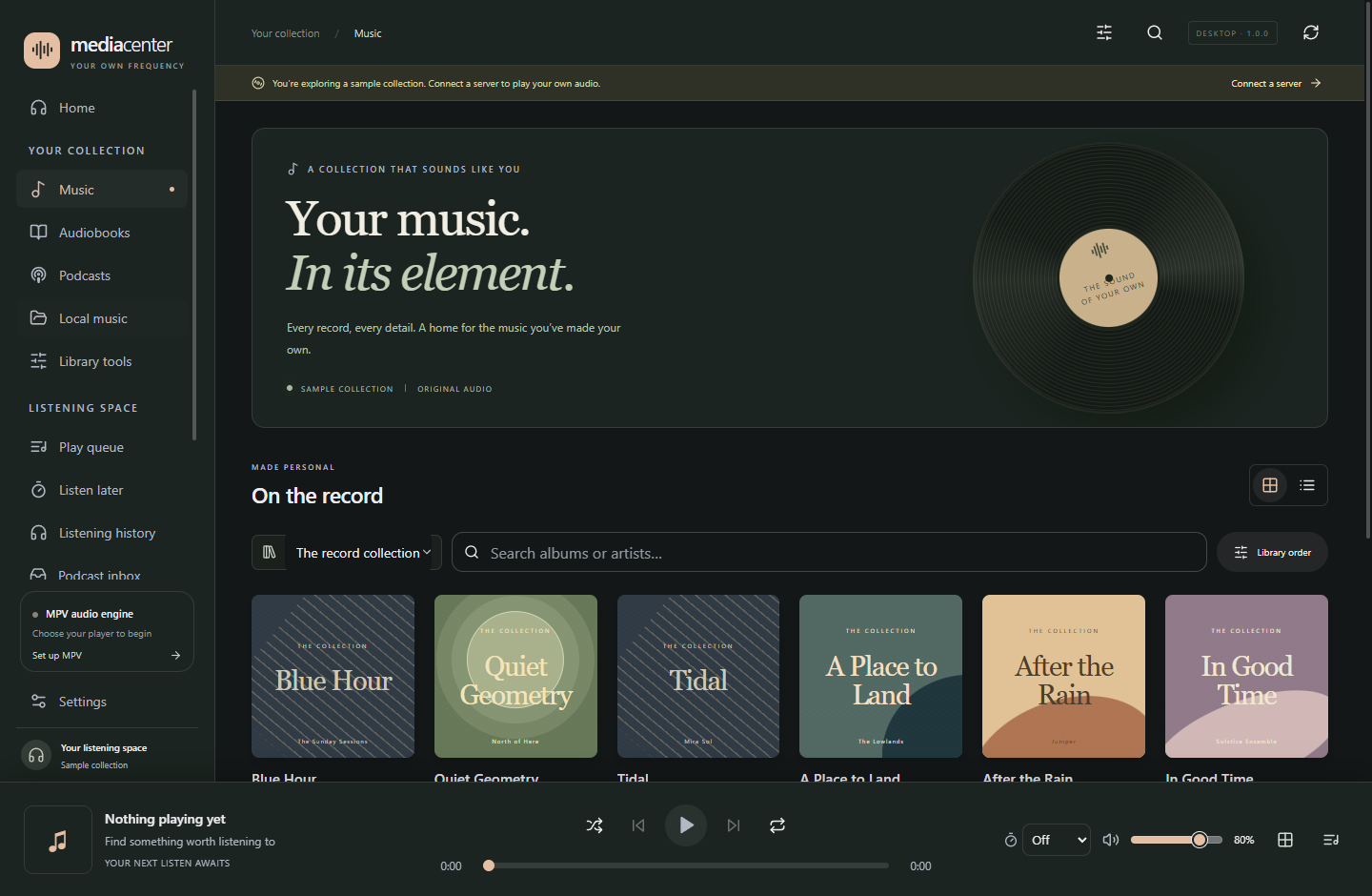Click the SAMPLE COLLECTION label

pos(347,389)
